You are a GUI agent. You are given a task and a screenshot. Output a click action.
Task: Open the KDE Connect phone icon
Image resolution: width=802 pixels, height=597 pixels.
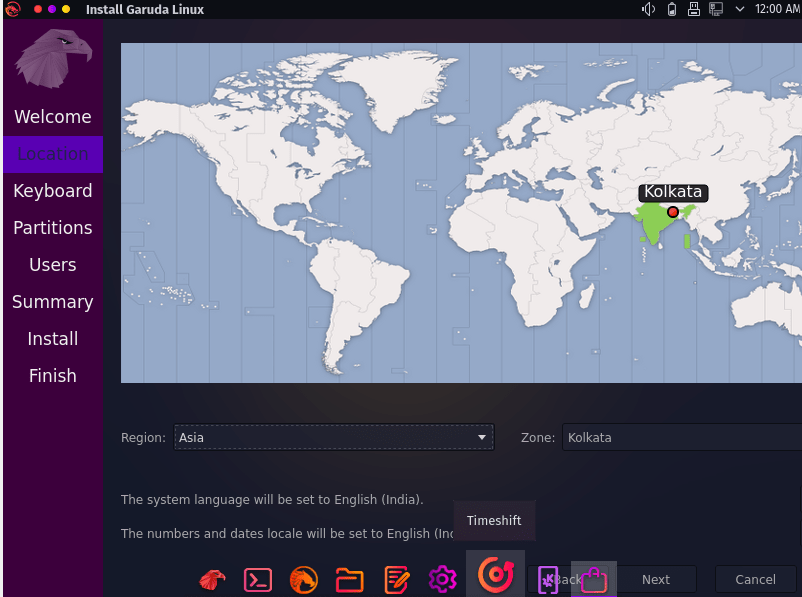pyautogui.click(x=548, y=580)
